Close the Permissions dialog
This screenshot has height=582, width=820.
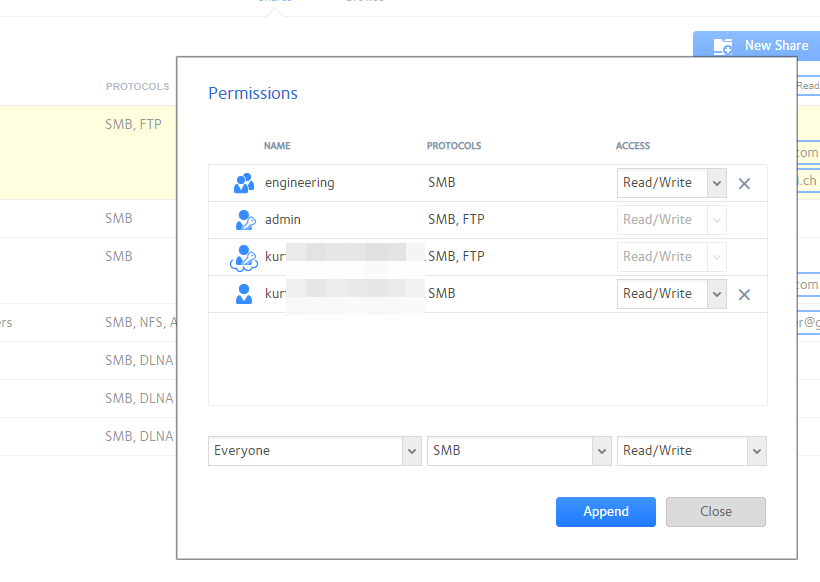tap(715, 512)
